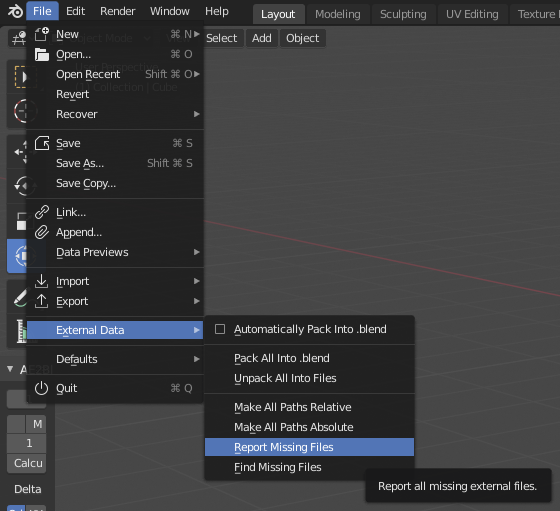Image resolution: width=560 pixels, height=511 pixels.
Task: Expand the Import submenu arrow
Action: click(196, 281)
